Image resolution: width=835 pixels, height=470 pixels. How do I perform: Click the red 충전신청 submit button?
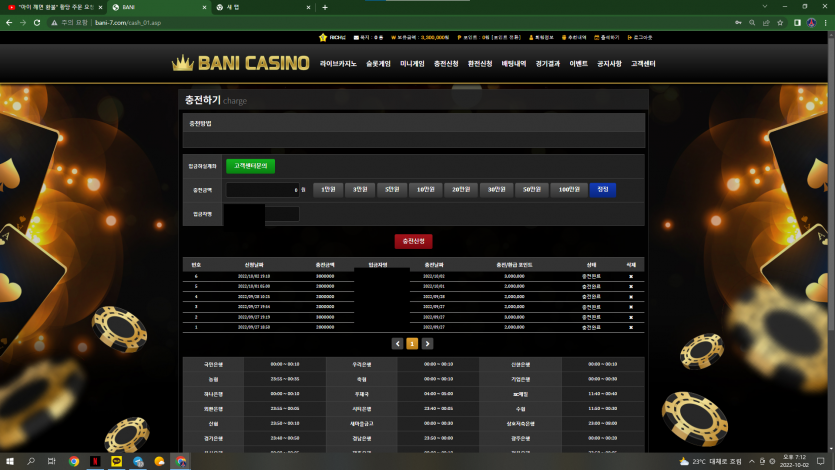(413, 242)
